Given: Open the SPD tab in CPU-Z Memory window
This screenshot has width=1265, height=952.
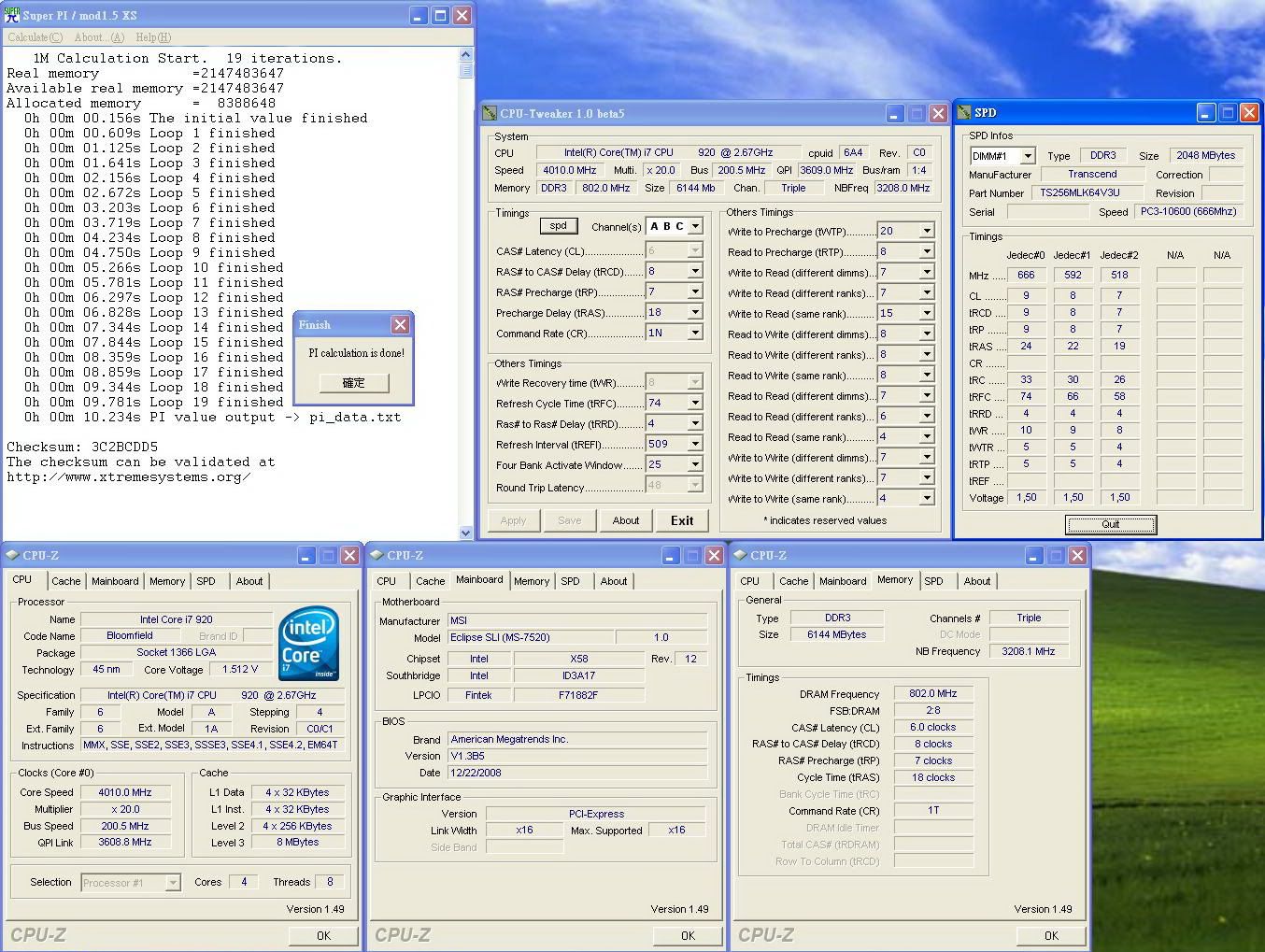Looking at the screenshot, I should (933, 581).
